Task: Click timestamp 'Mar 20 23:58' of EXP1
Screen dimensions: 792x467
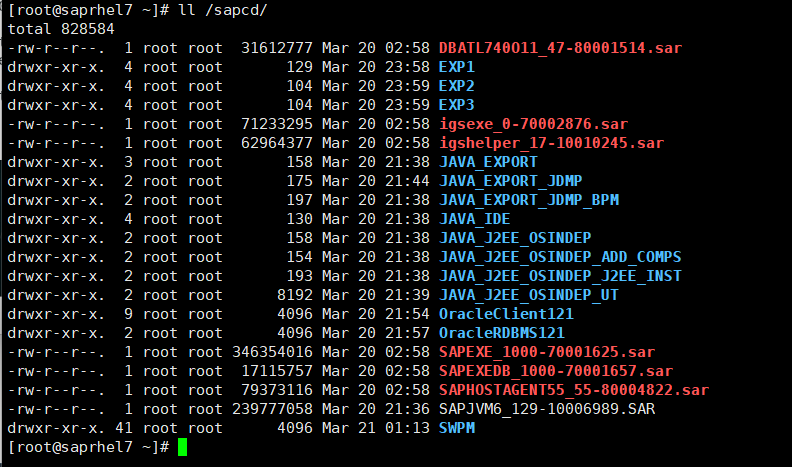Action: 376,67
